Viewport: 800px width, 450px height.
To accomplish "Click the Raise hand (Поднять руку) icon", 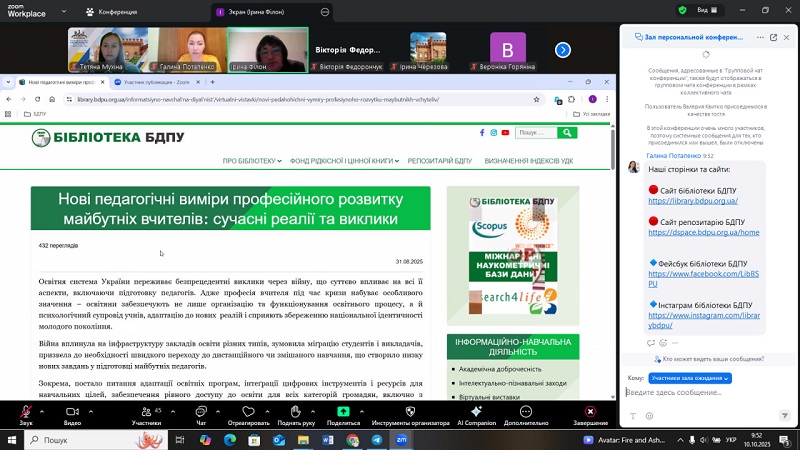I will [296, 411].
